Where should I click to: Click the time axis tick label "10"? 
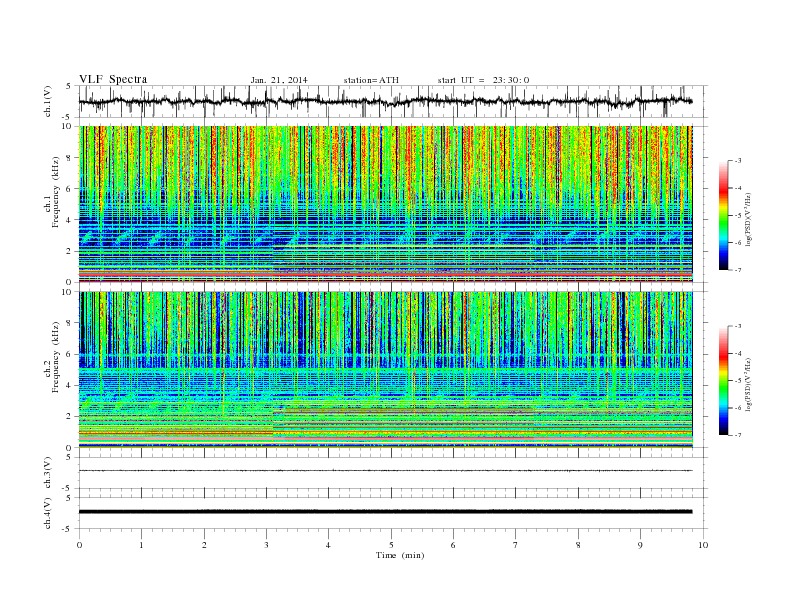pos(703,545)
